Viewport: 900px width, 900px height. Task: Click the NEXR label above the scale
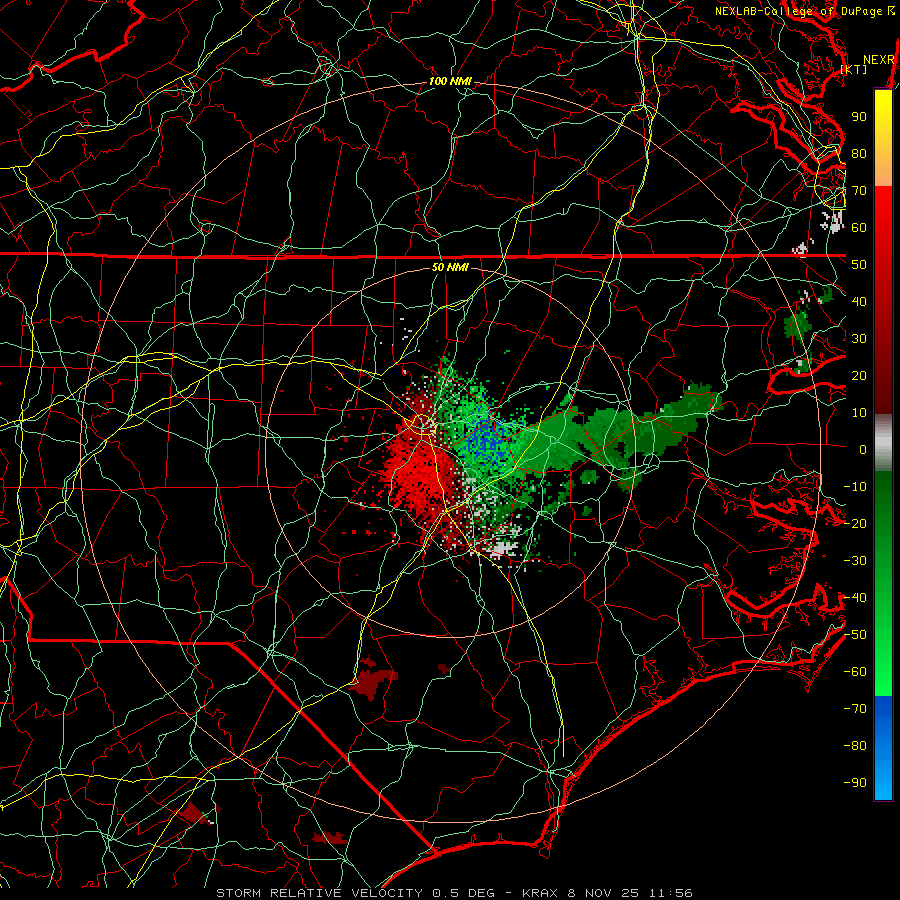(879, 60)
